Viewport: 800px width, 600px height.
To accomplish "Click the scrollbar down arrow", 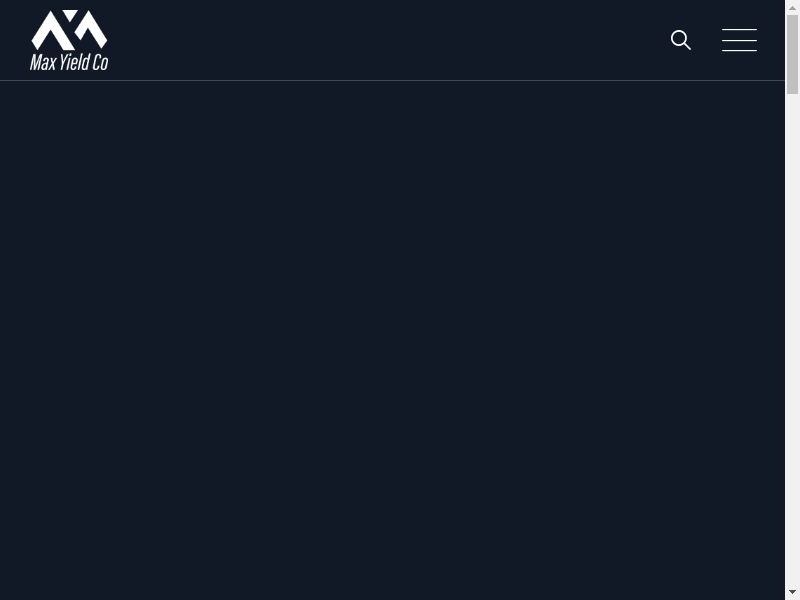I will point(792,592).
